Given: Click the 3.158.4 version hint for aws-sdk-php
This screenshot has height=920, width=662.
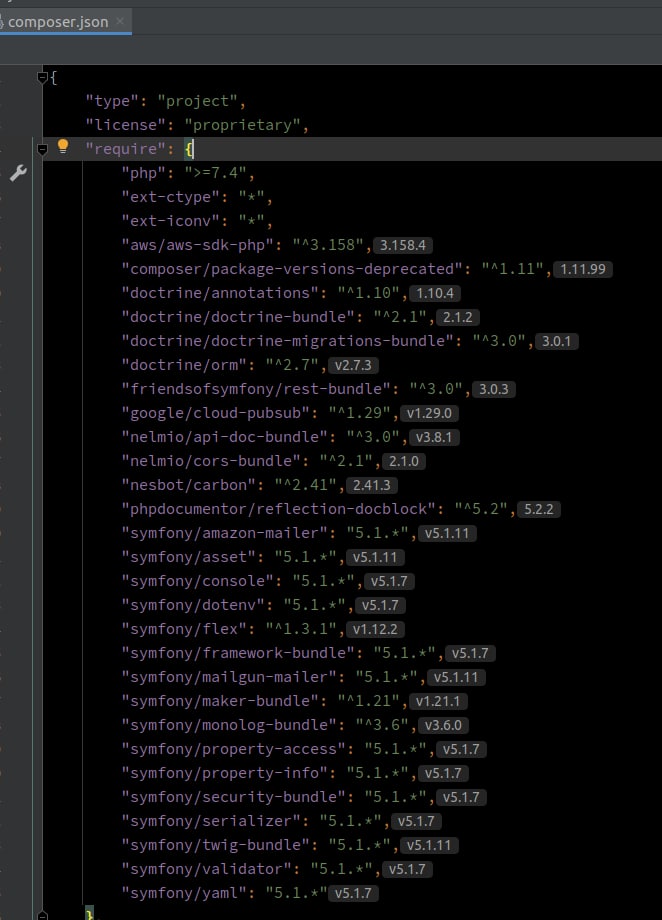Looking at the screenshot, I should 403,245.
